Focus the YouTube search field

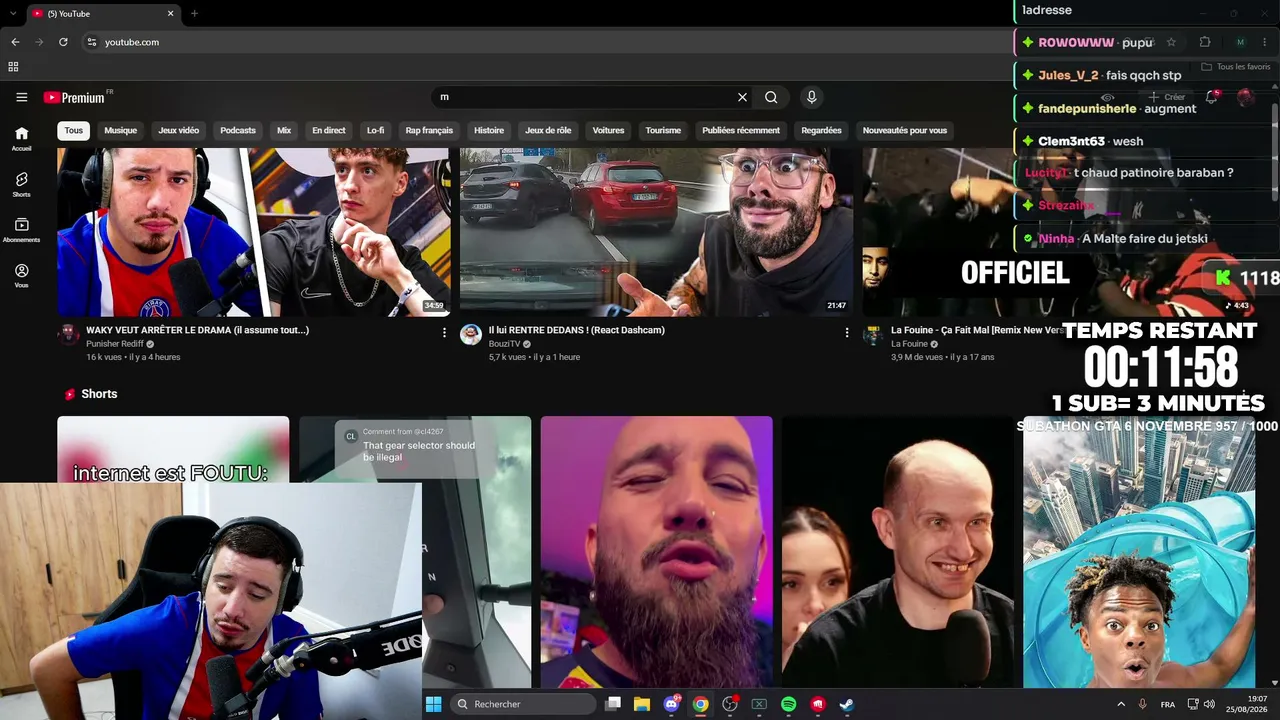[x=585, y=97]
